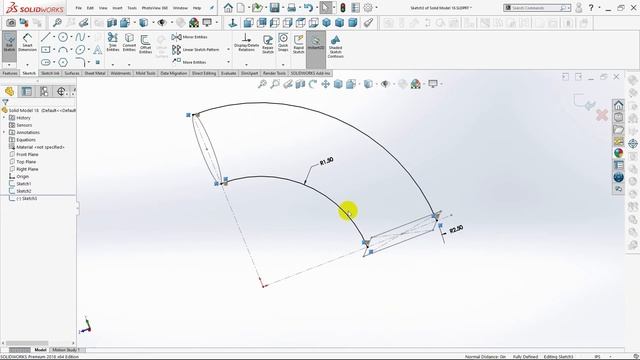
Task: Open the PropertyManager tab icon
Action: click(27, 91)
